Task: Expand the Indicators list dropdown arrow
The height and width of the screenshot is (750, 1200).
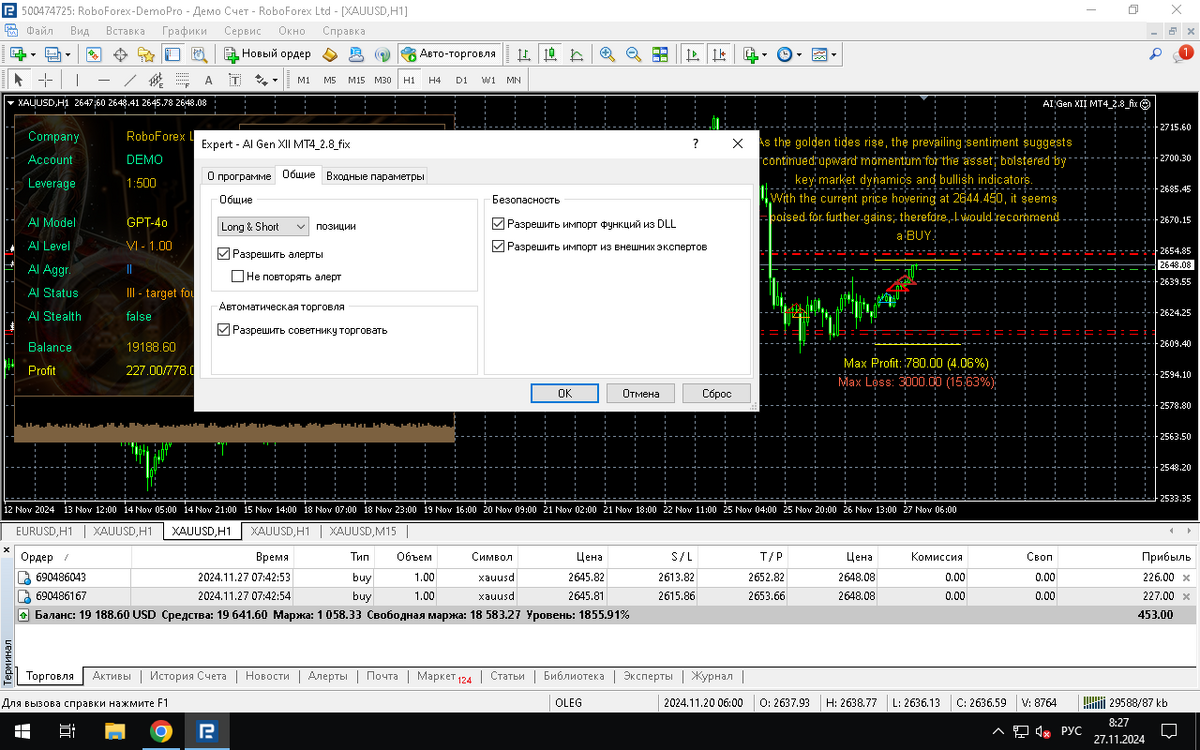Action: pyautogui.click(x=765, y=54)
